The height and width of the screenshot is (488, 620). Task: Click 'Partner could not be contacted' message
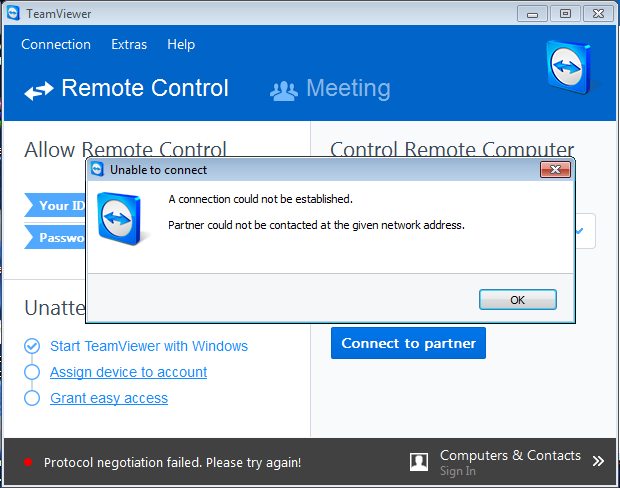pyautogui.click(x=316, y=225)
